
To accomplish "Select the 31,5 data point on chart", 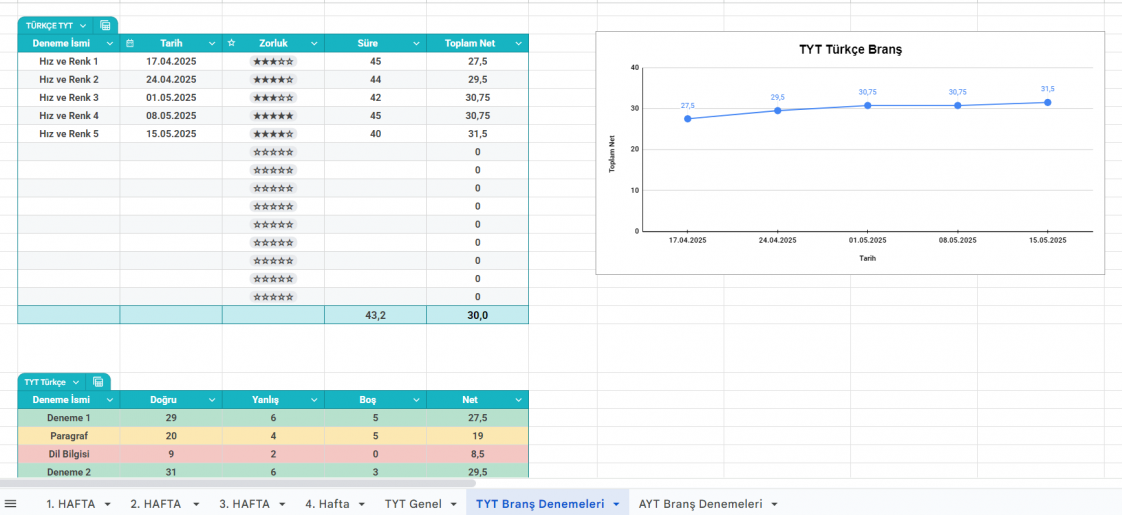I will (1047, 102).
